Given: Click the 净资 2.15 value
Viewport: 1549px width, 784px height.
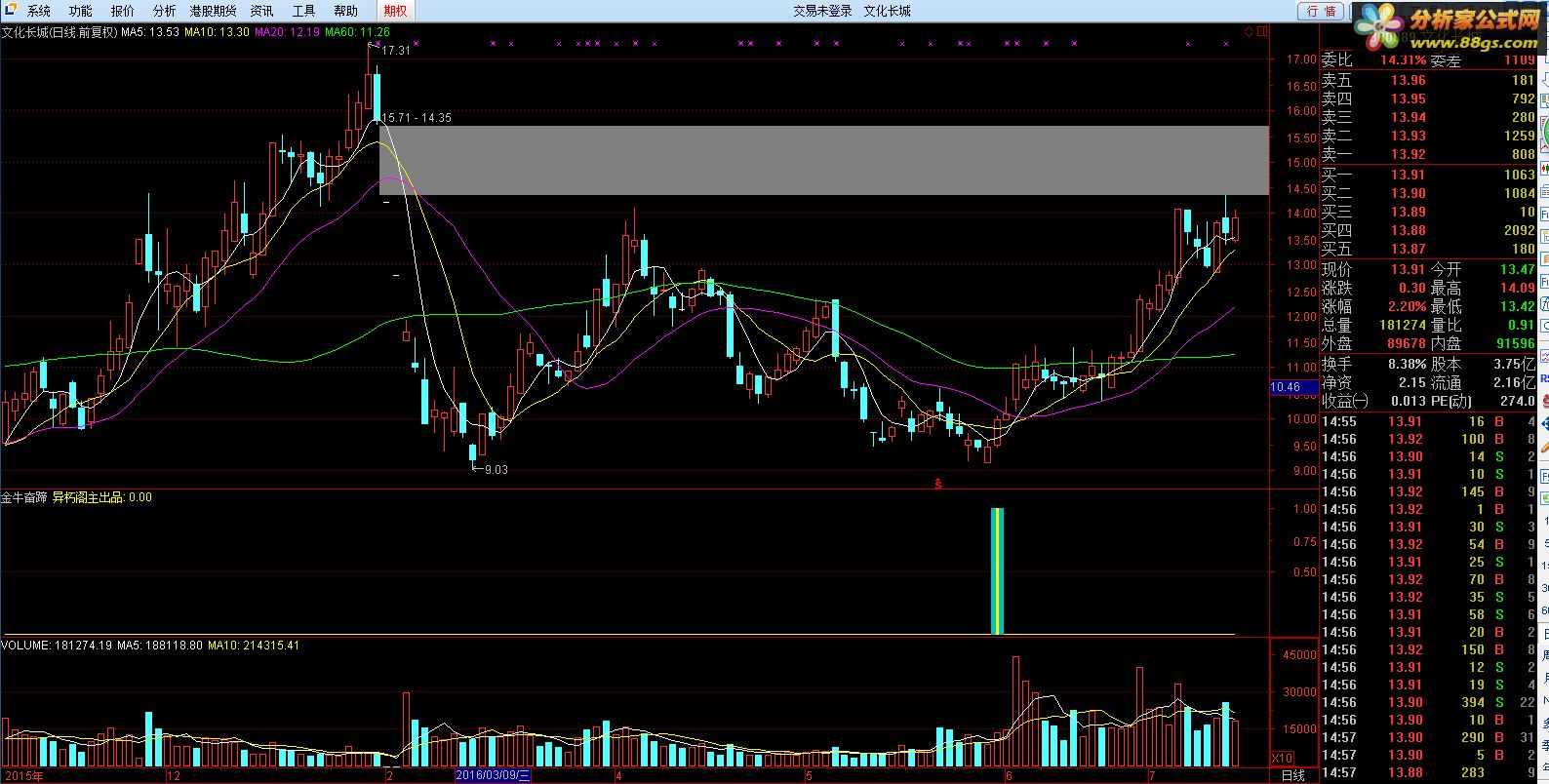Looking at the screenshot, I should pos(1411,382).
